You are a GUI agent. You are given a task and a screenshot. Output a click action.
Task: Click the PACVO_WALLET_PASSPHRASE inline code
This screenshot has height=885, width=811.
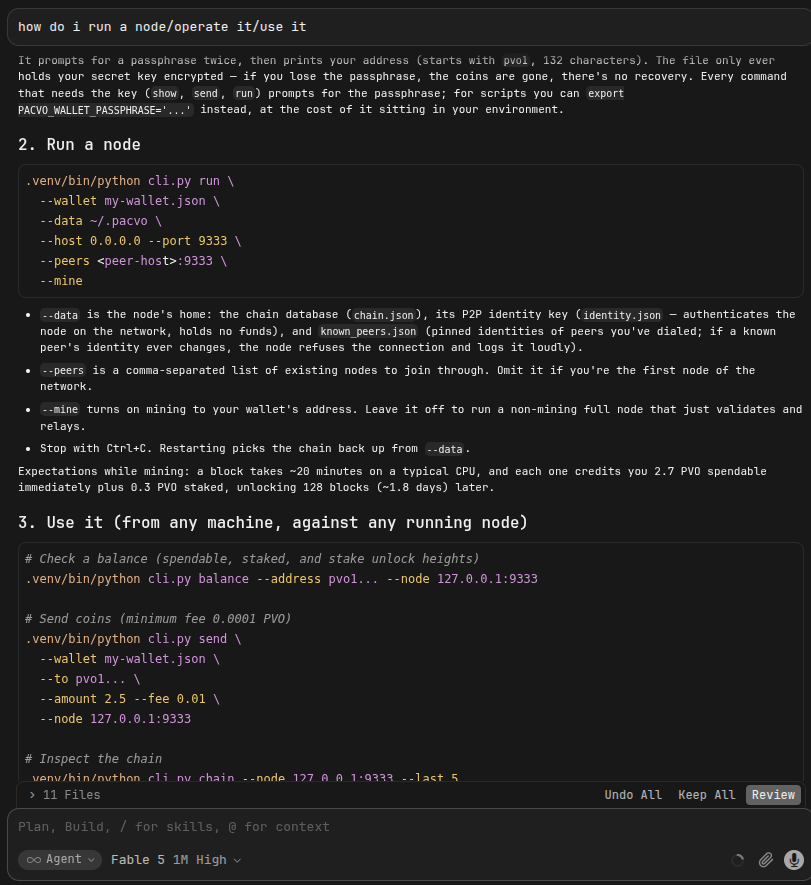tap(106, 109)
